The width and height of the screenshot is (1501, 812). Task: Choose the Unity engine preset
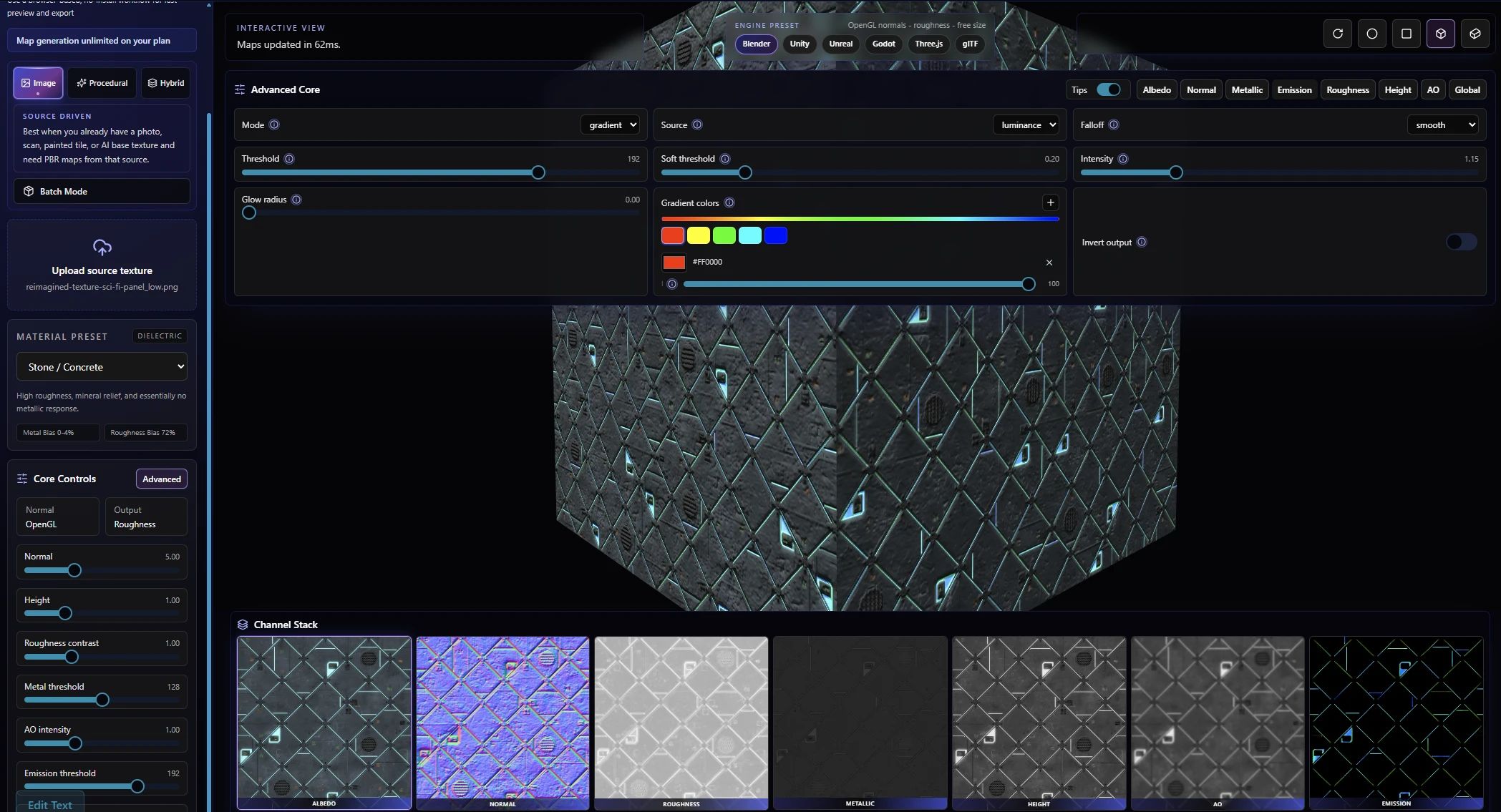coord(800,44)
